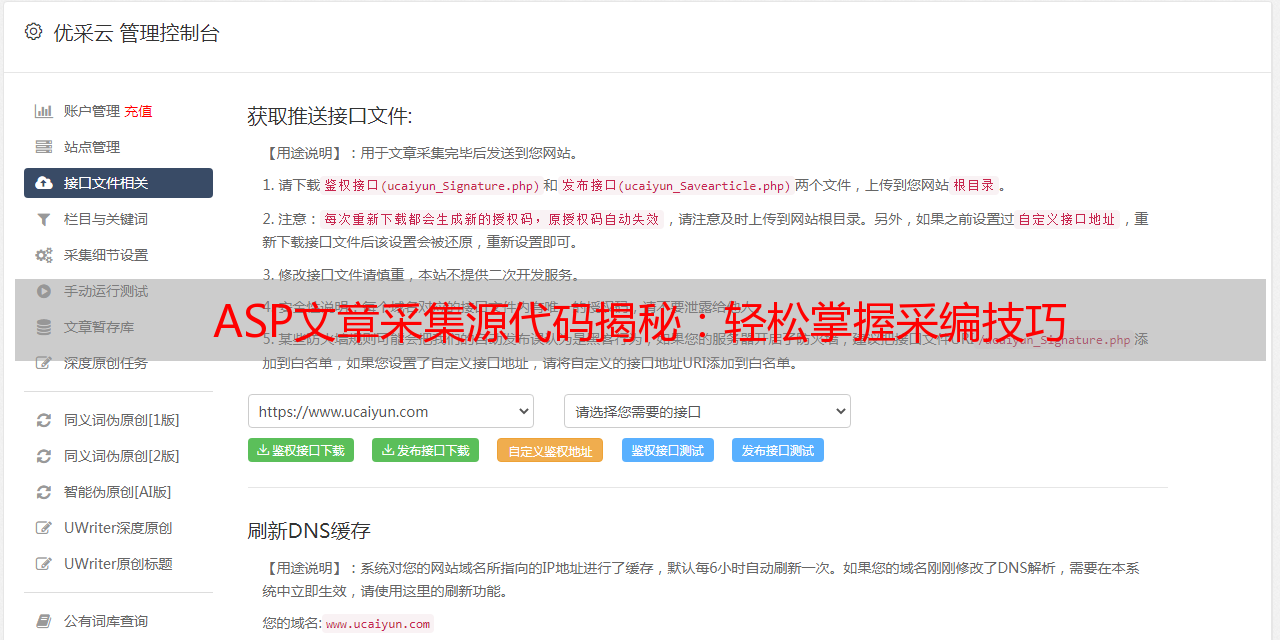Open the https://www.ucaiyun.com site dropdown
Screen dimensions: 1280x640
click(391, 411)
